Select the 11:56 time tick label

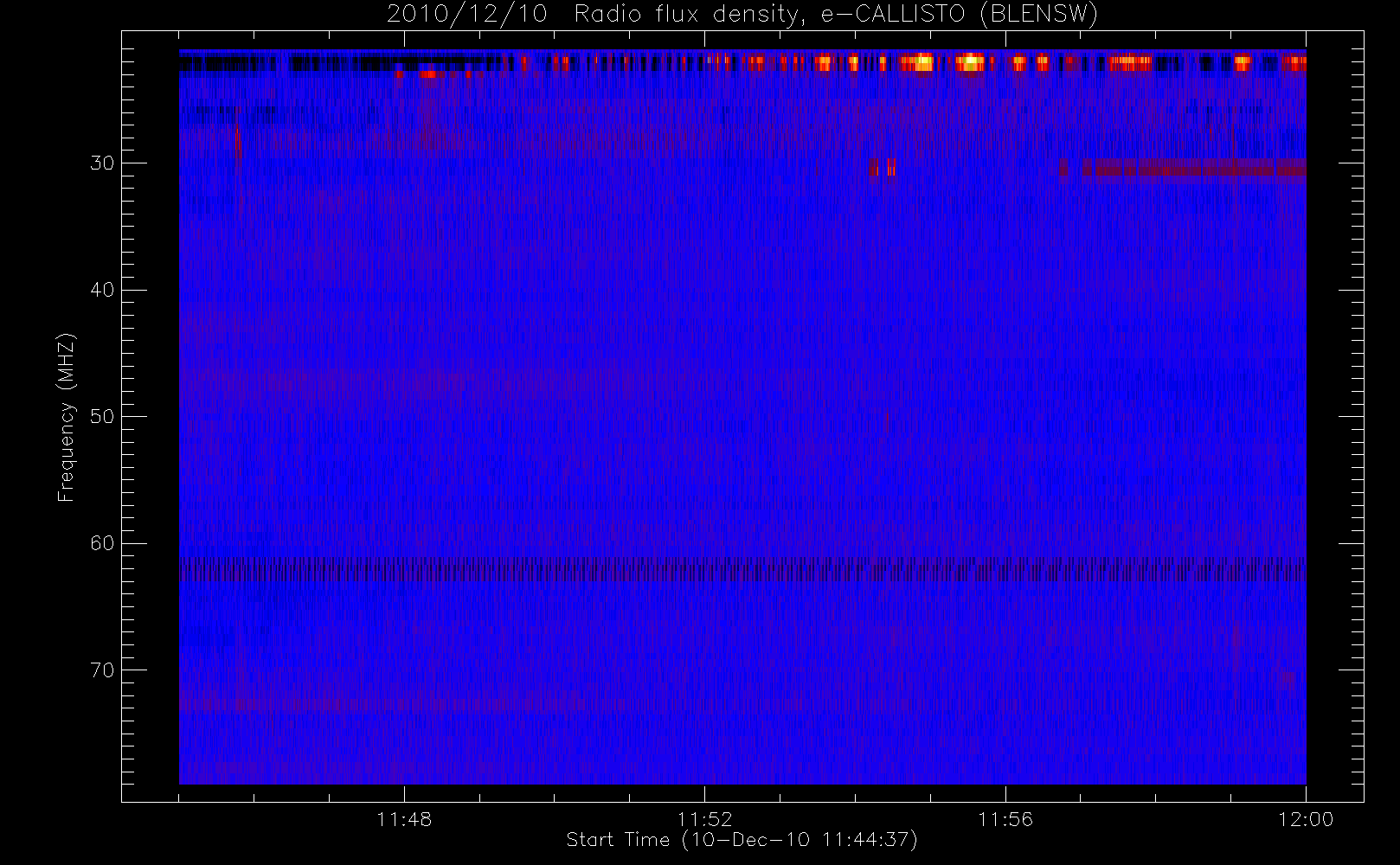tap(1005, 819)
